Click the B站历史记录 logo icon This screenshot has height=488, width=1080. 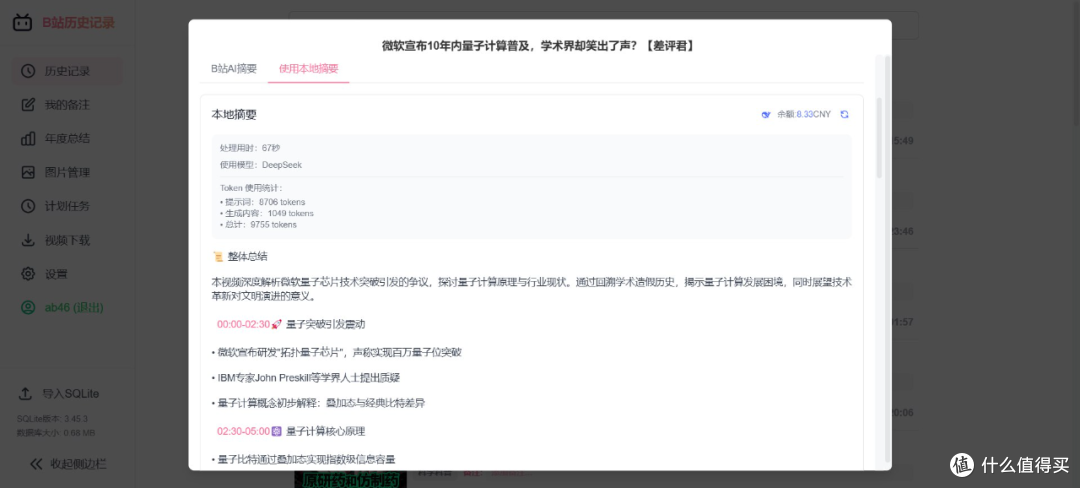click(x=23, y=23)
